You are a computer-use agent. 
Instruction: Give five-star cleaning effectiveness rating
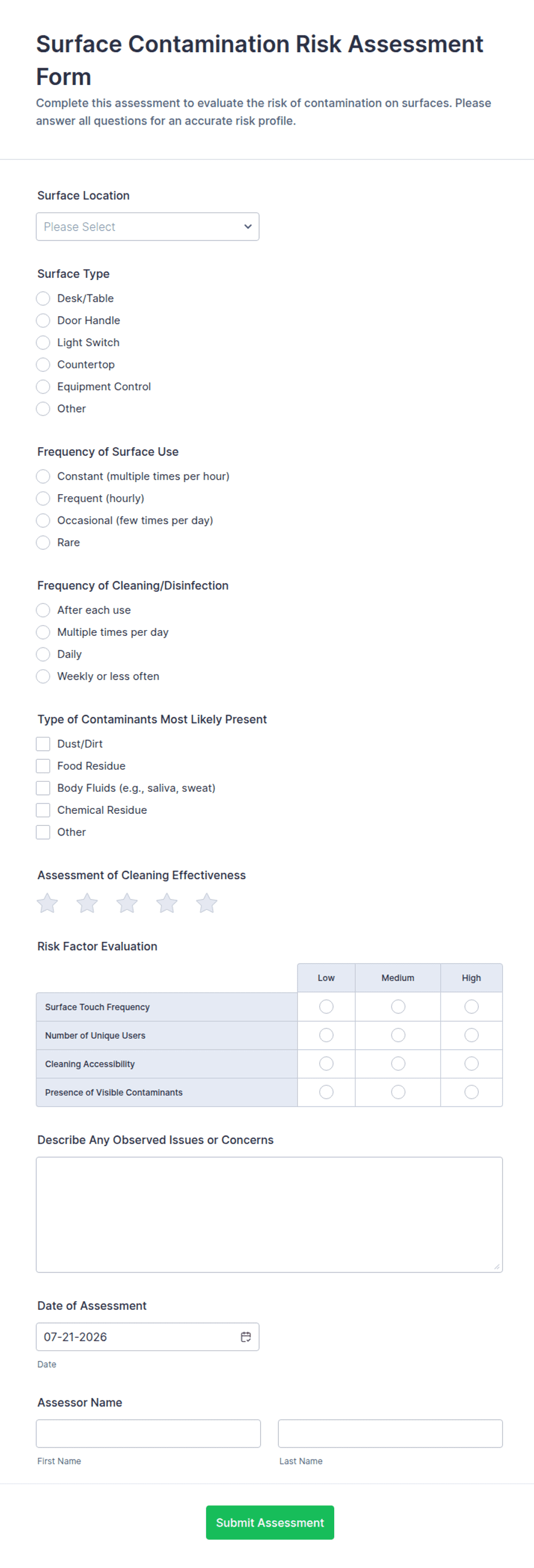tap(206, 903)
